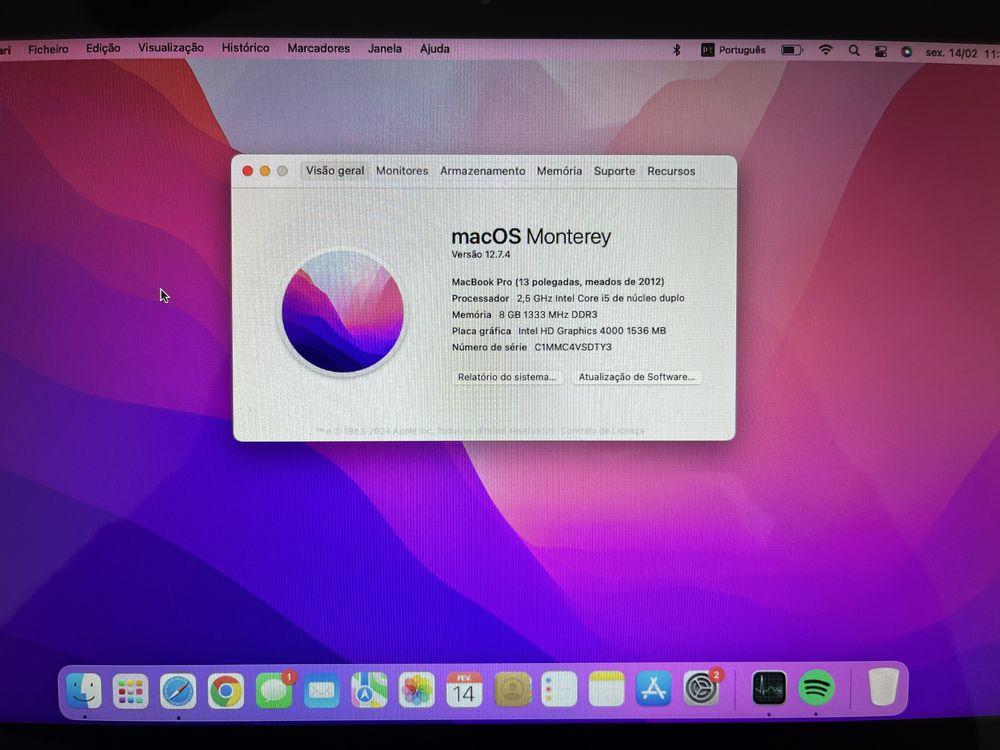Minimize the About This Mac window

pyautogui.click(x=265, y=171)
